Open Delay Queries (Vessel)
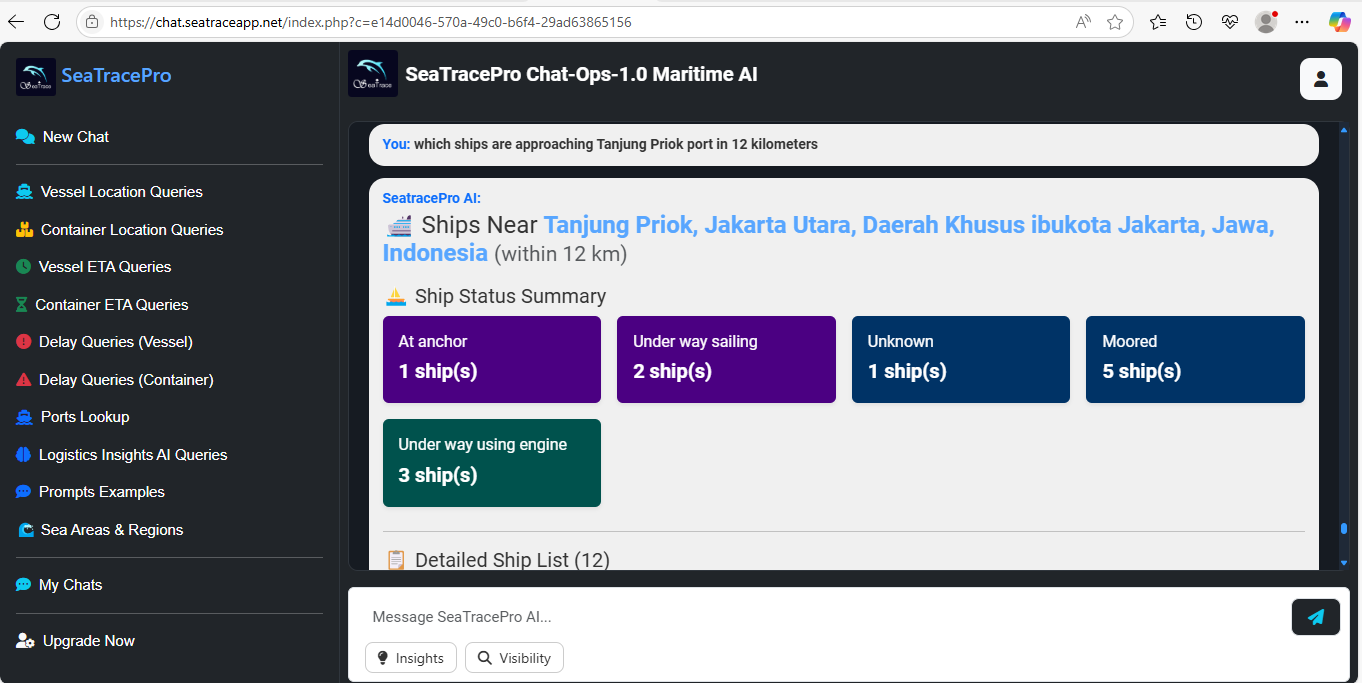Screen dimensions: 1362x683 click(x=104, y=342)
